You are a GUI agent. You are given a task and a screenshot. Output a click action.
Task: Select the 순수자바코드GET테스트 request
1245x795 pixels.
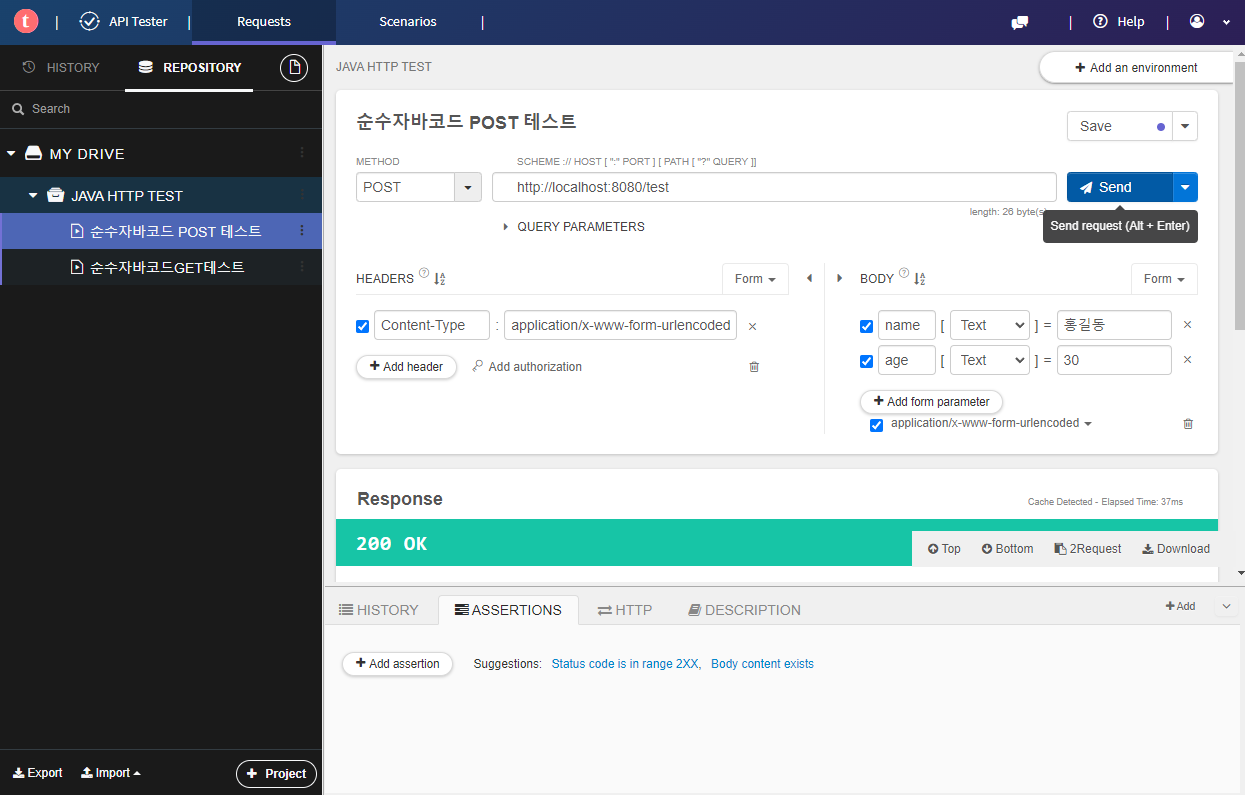[167, 267]
